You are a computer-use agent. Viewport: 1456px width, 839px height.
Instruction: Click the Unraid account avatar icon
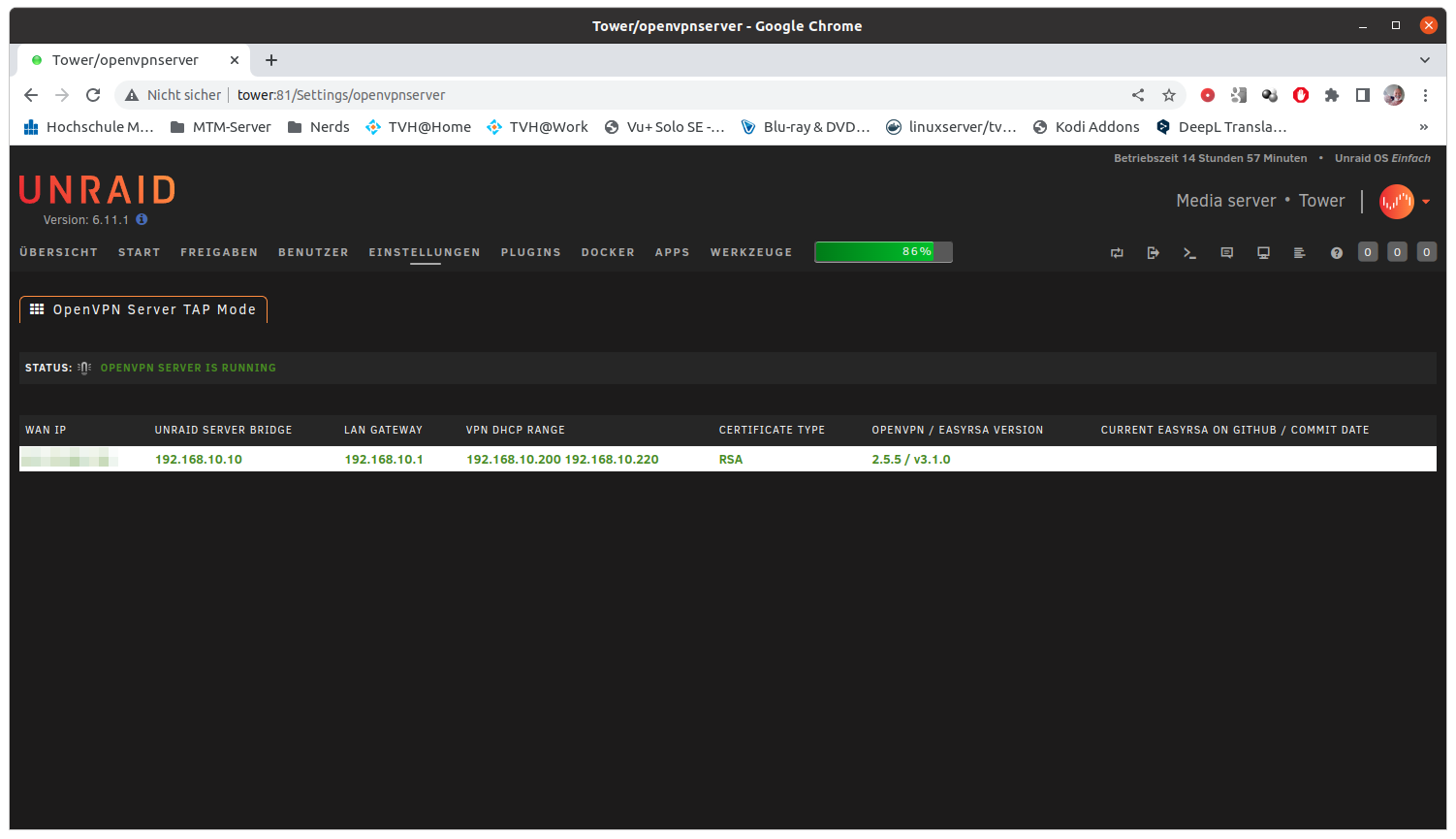(1397, 202)
